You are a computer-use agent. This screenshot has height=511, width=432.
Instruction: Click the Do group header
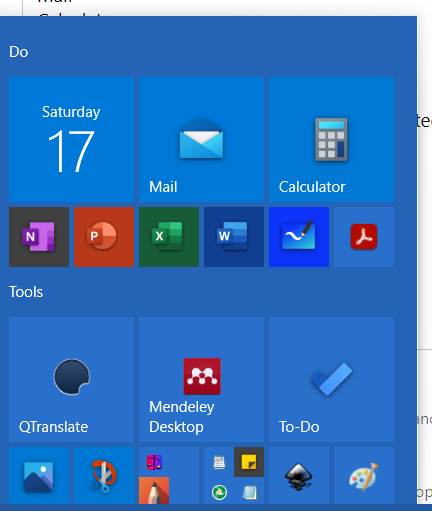19,52
